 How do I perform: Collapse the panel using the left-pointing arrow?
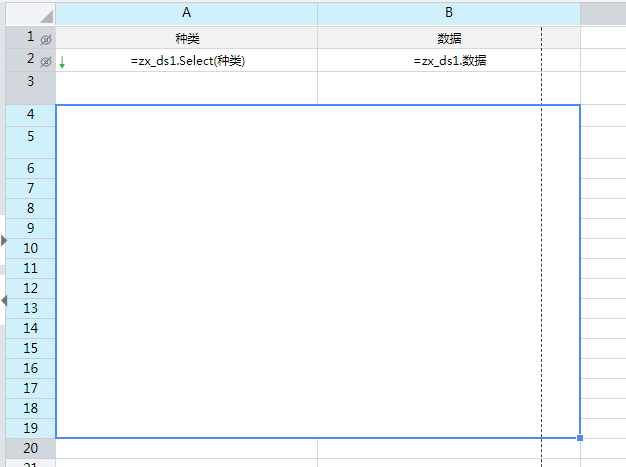click(x=4, y=299)
